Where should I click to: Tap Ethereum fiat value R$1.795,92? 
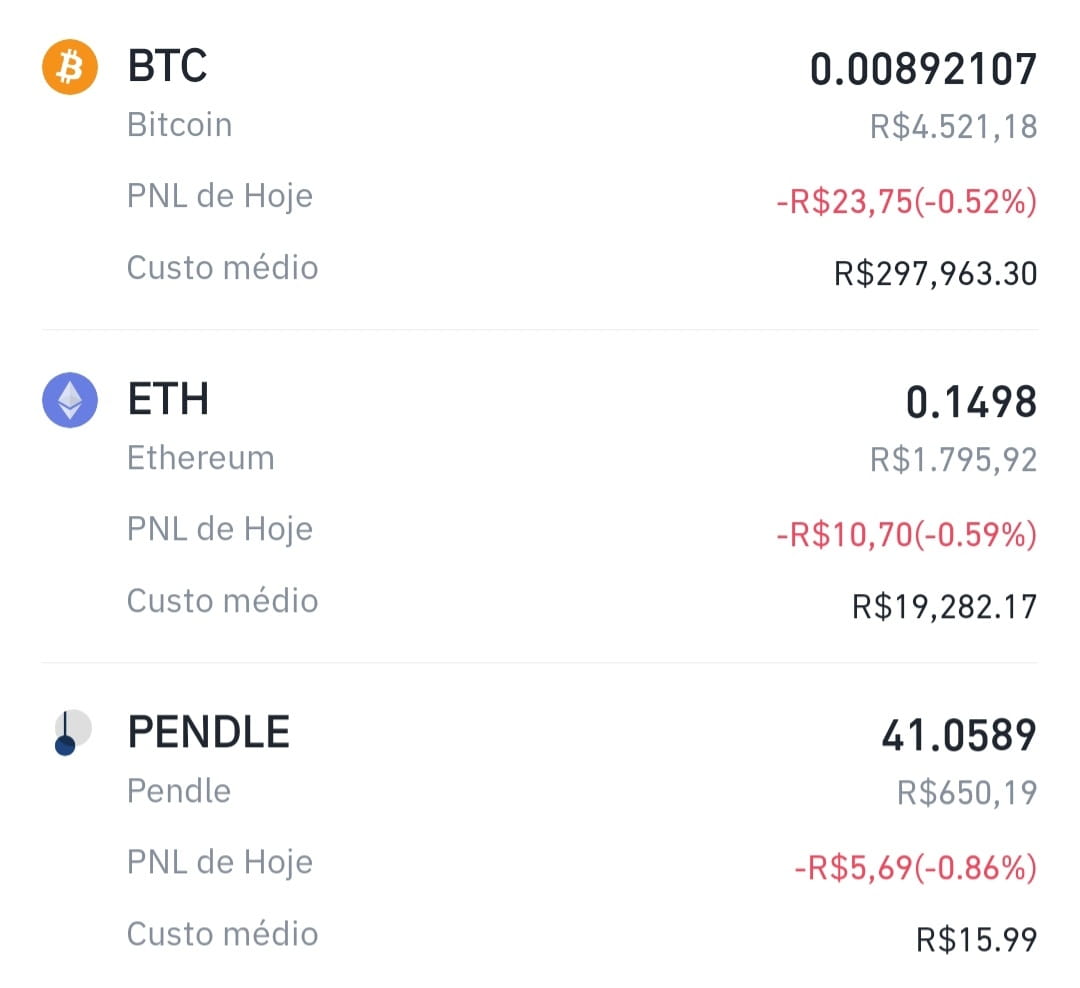pos(953,460)
